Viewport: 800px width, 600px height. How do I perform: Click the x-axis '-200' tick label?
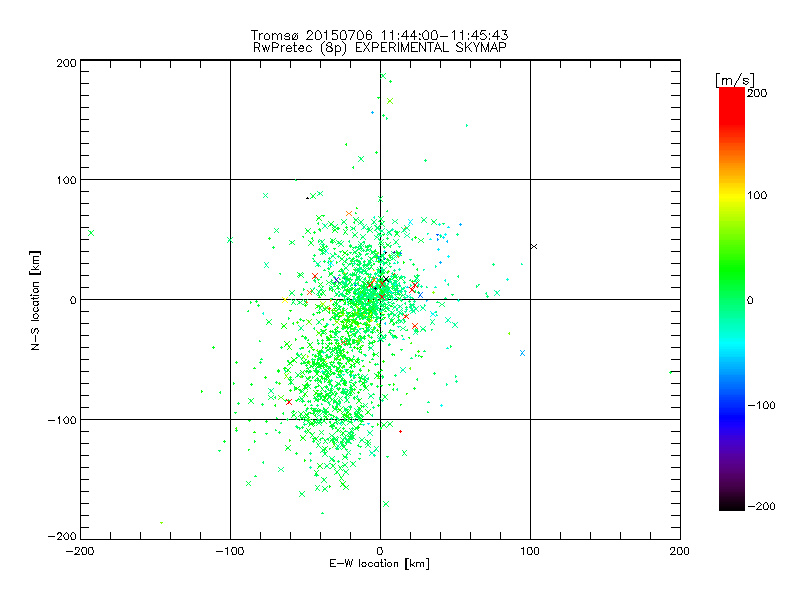click(x=80, y=551)
